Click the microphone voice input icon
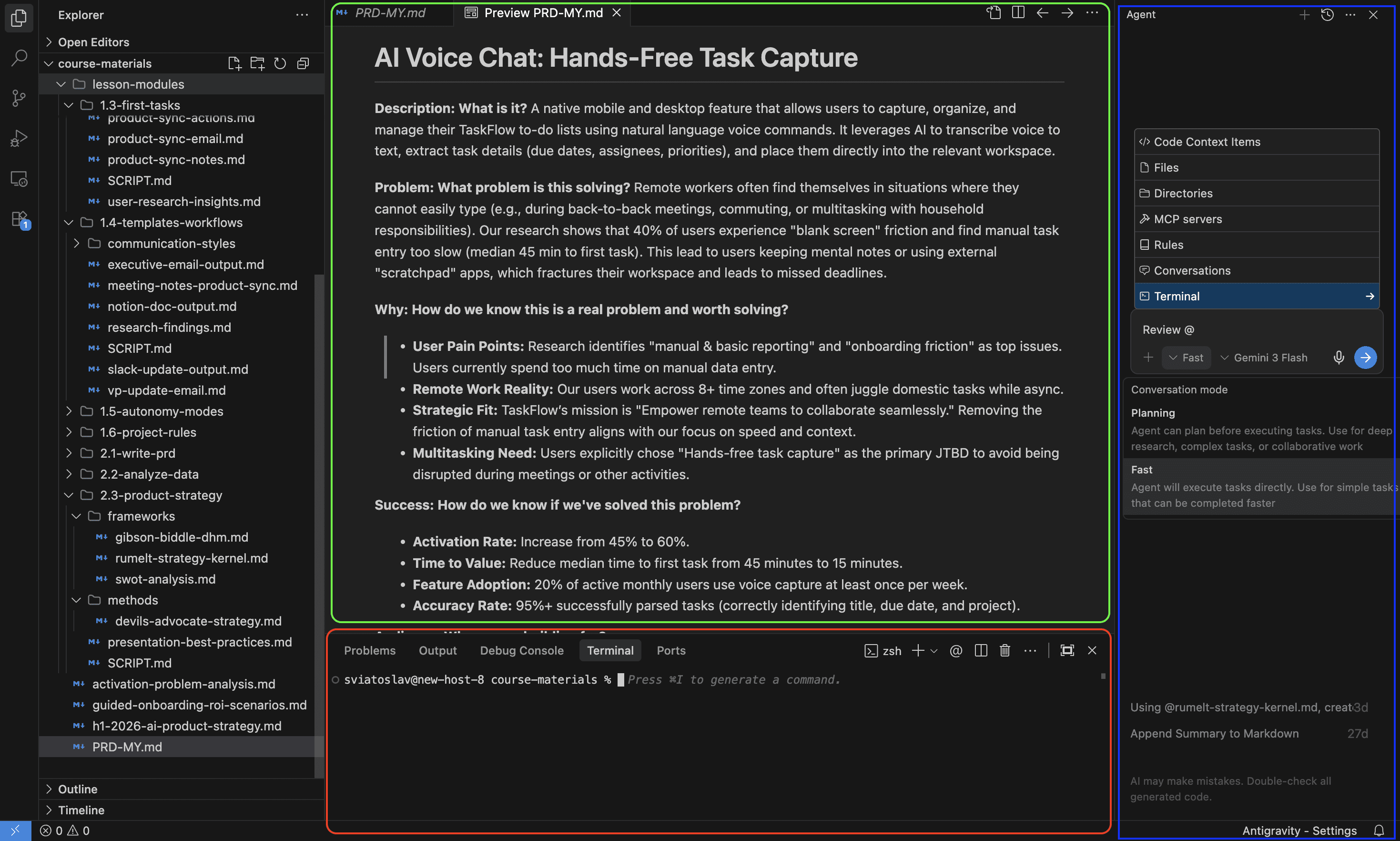Viewport: 1400px width, 841px height. coord(1338,358)
